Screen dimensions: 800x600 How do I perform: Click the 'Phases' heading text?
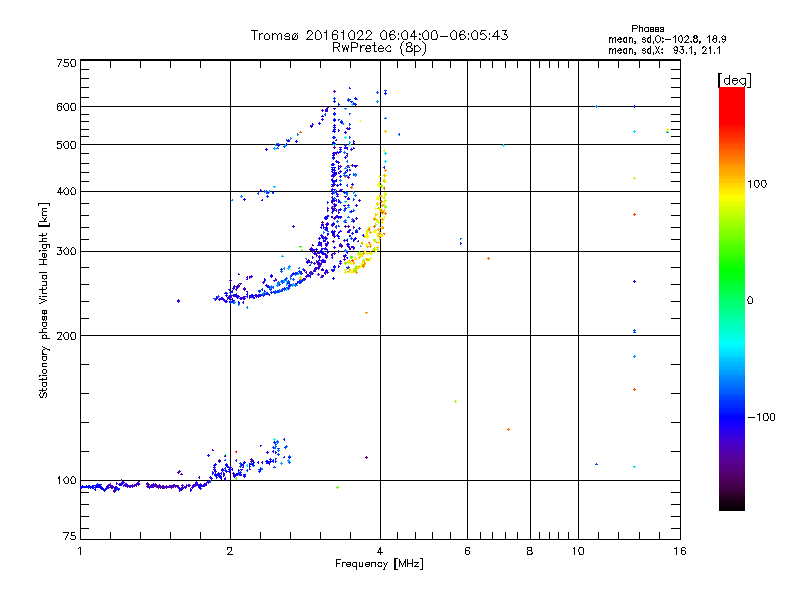coord(647,29)
